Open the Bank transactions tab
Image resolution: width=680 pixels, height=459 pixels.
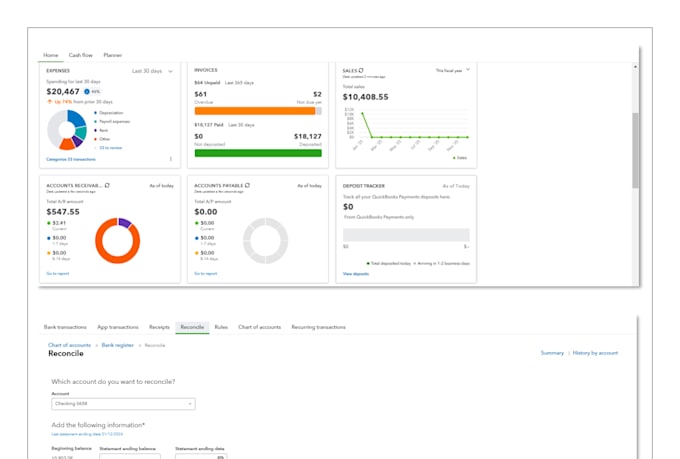click(65, 327)
